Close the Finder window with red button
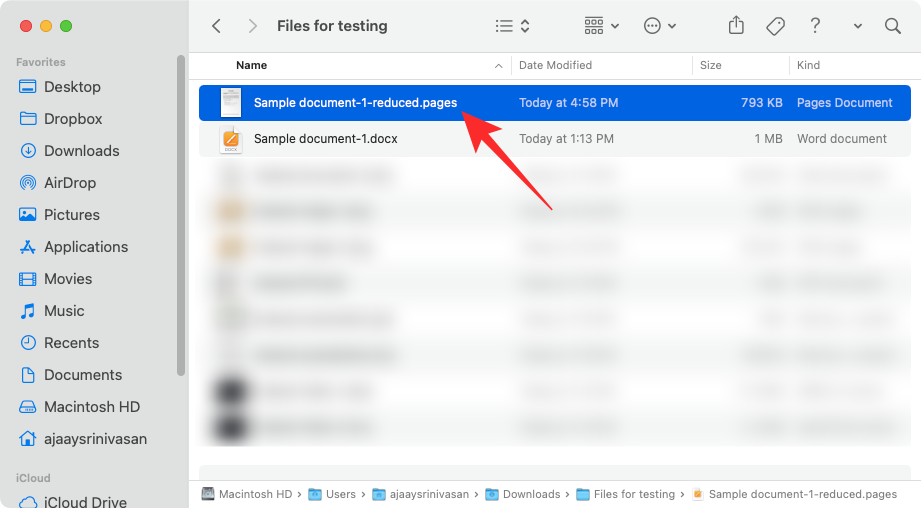 coord(26,26)
